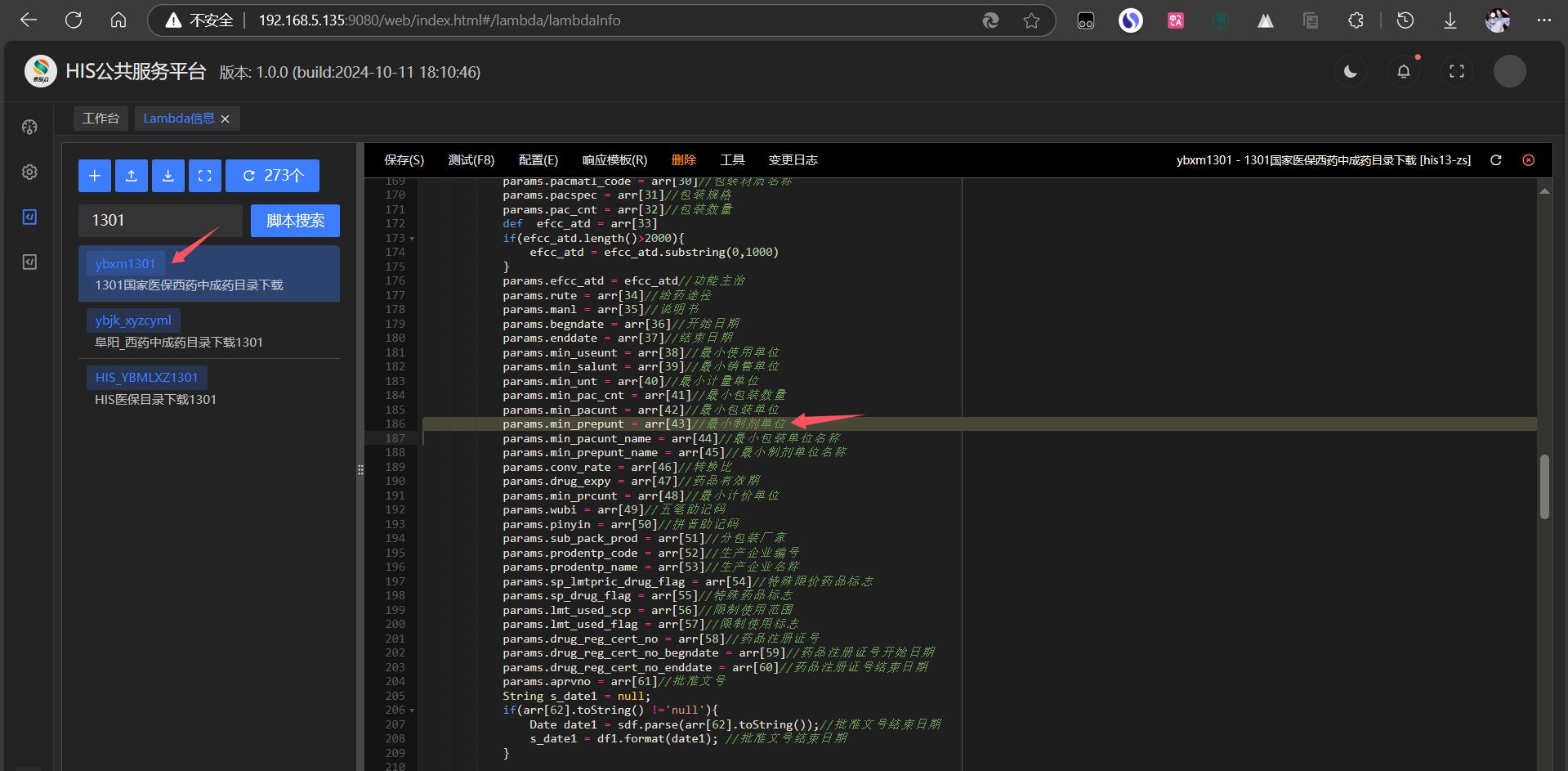The width and height of the screenshot is (1568, 771).
Task: Focus the script search field containing 1301
Action: click(160, 221)
